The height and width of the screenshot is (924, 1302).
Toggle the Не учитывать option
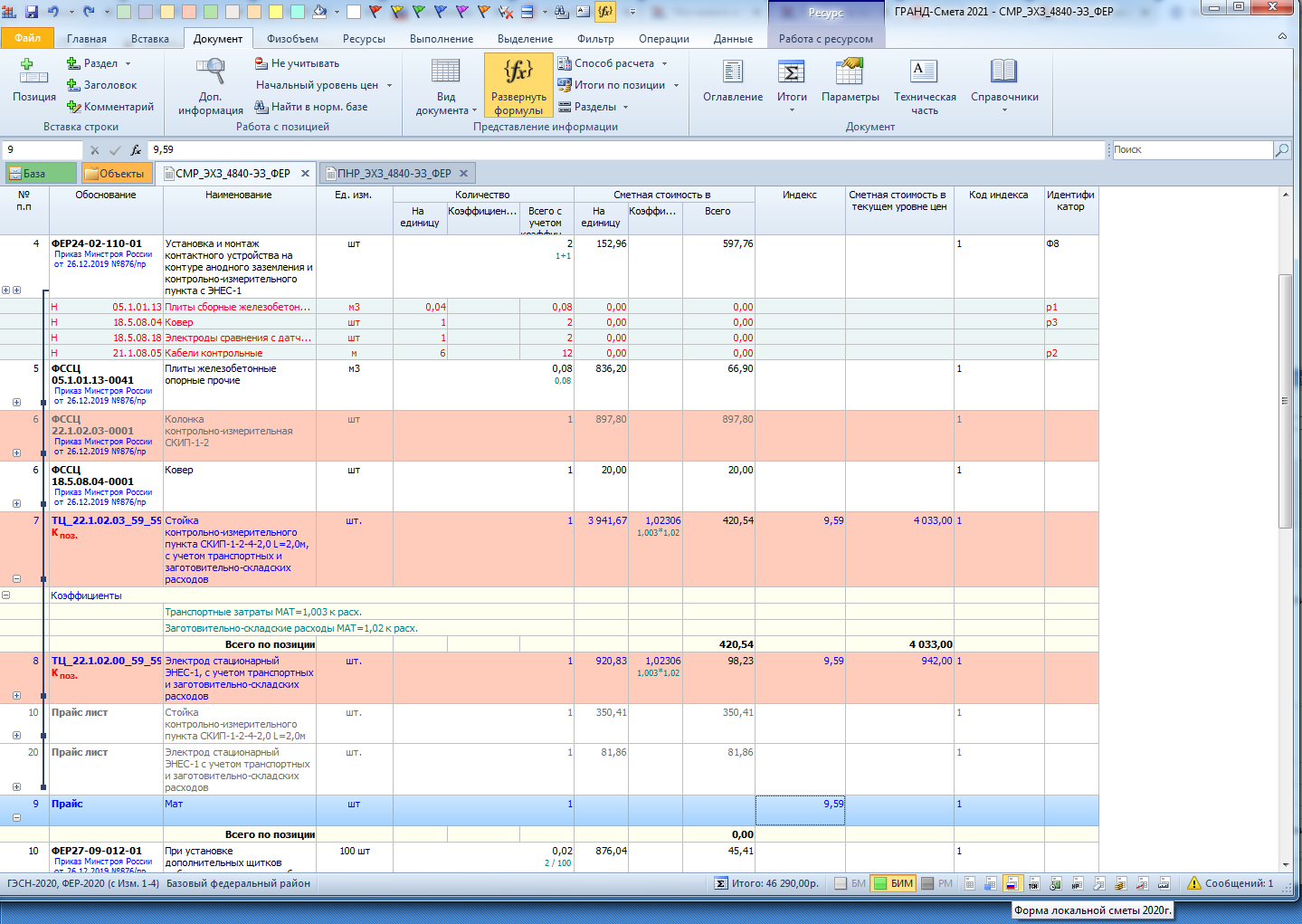(297, 63)
